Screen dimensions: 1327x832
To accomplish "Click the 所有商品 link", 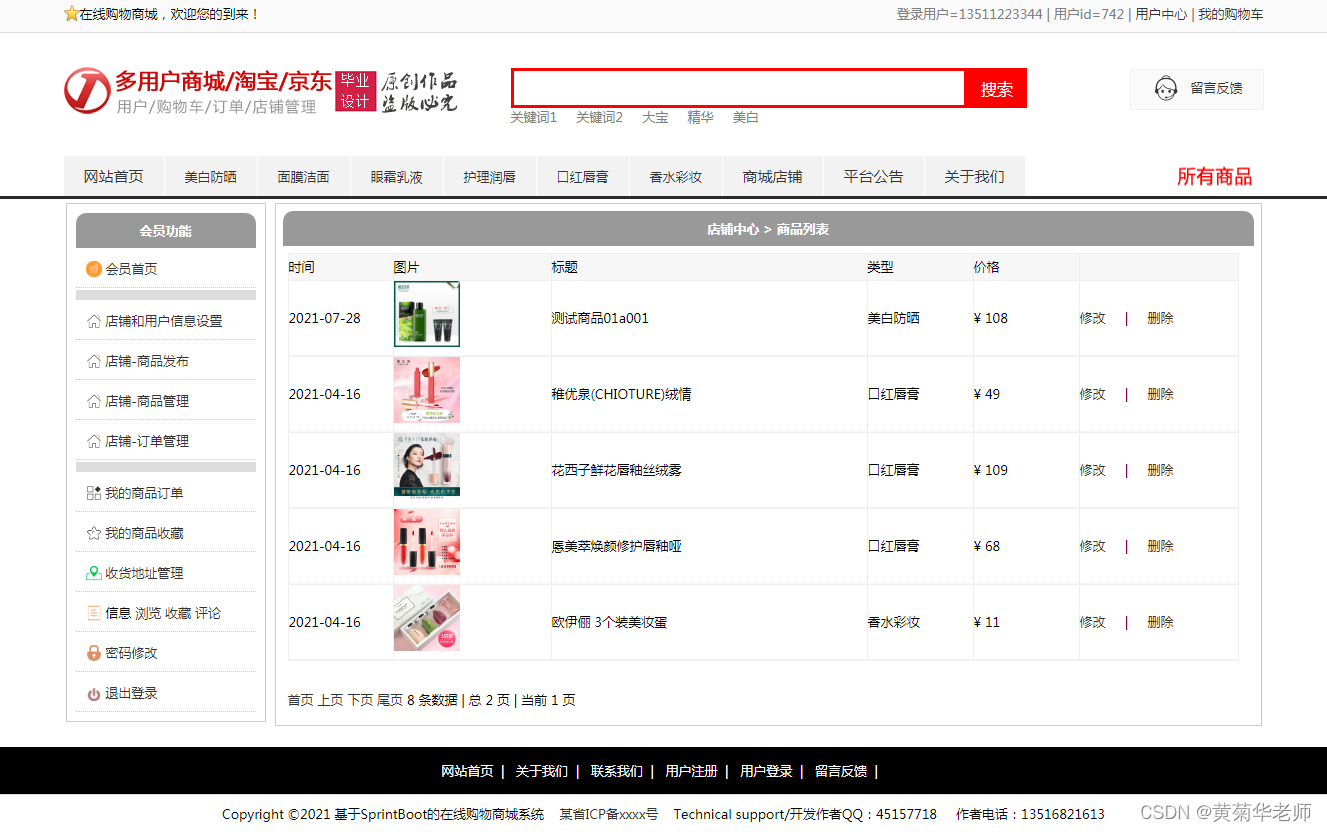I will [x=1214, y=175].
